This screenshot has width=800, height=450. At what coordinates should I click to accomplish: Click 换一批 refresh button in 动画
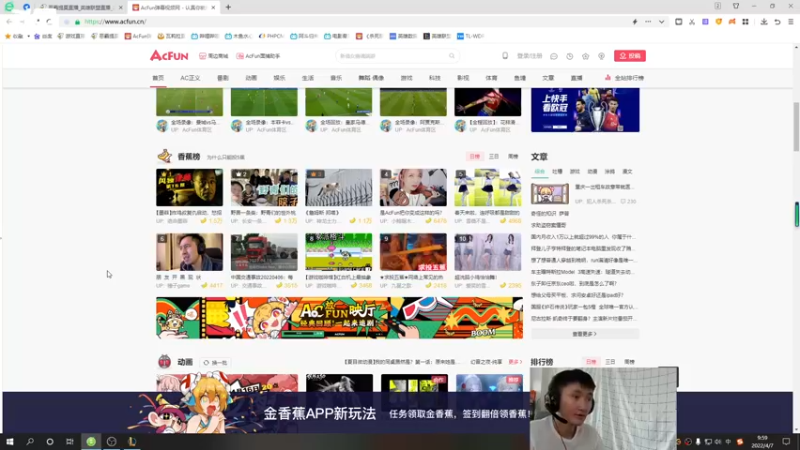[215, 363]
